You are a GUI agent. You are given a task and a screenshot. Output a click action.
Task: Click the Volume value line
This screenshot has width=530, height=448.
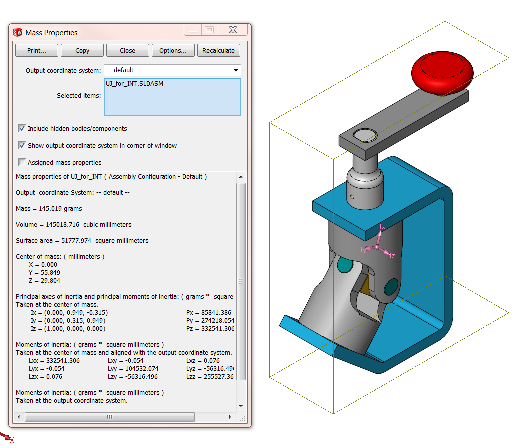pyautogui.click(x=73, y=225)
